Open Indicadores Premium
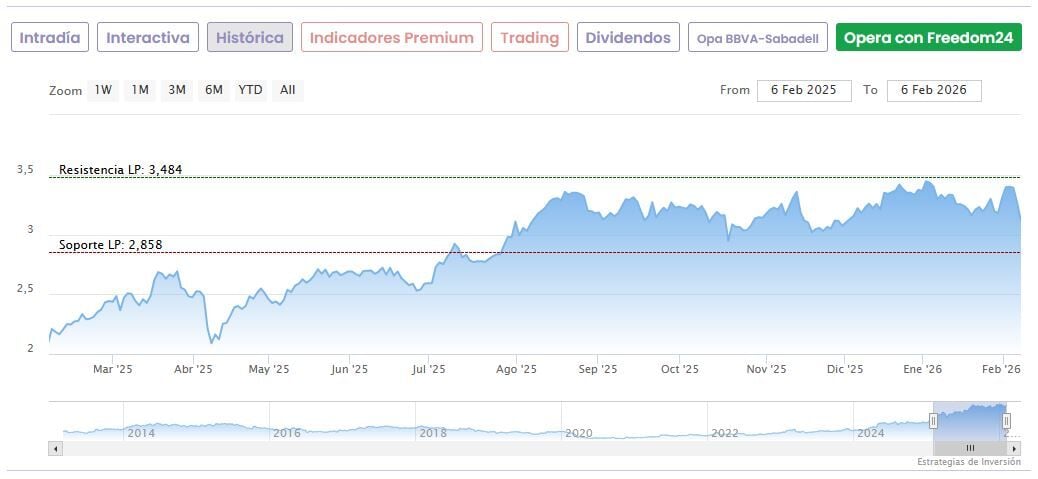The height and width of the screenshot is (479, 1038). 391,38
